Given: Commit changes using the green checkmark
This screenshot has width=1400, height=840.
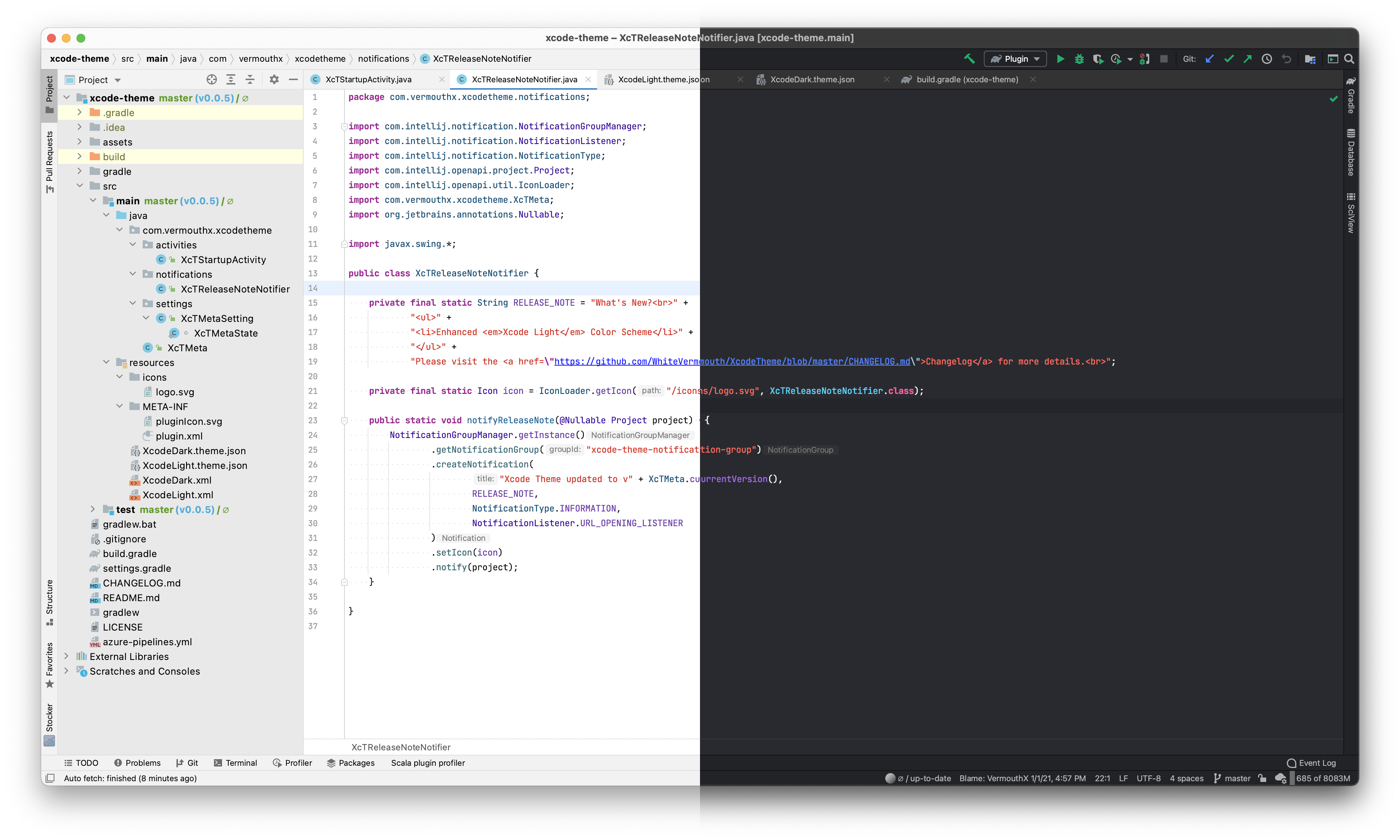Looking at the screenshot, I should (1228, 58).
